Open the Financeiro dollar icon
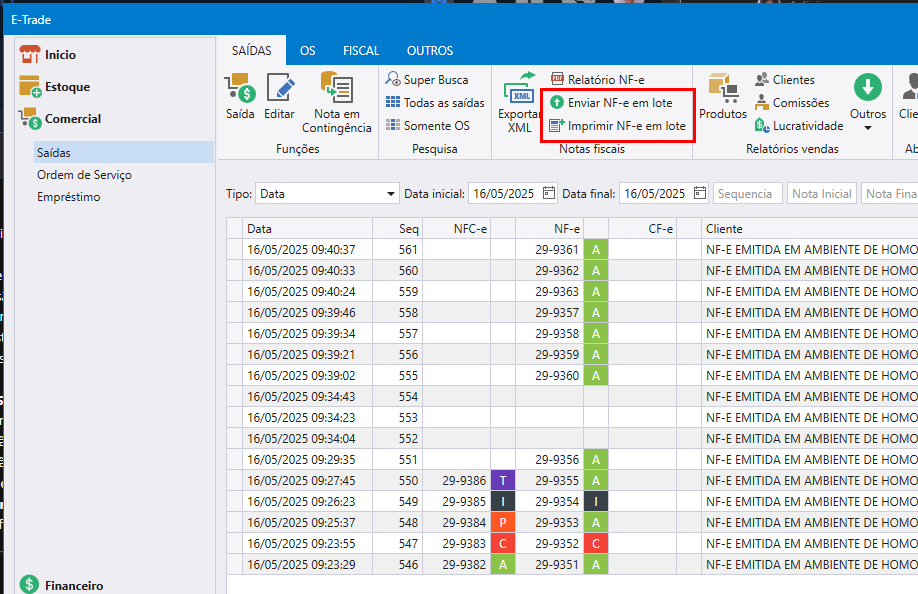Viewport: 918px width, 594px height. pos(29,585)
